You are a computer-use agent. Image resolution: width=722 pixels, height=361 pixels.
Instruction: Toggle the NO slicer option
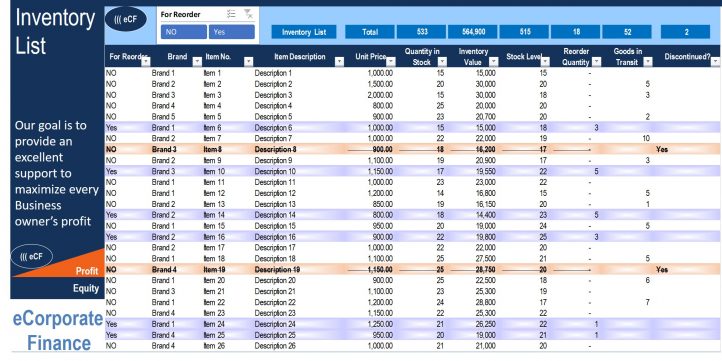pyautogui.click(x=184, y=32)
